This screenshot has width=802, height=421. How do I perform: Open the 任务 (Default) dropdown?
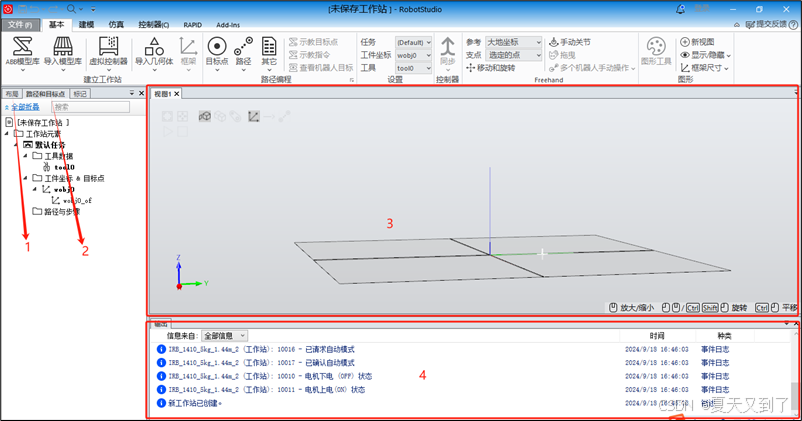click(413, 42)
